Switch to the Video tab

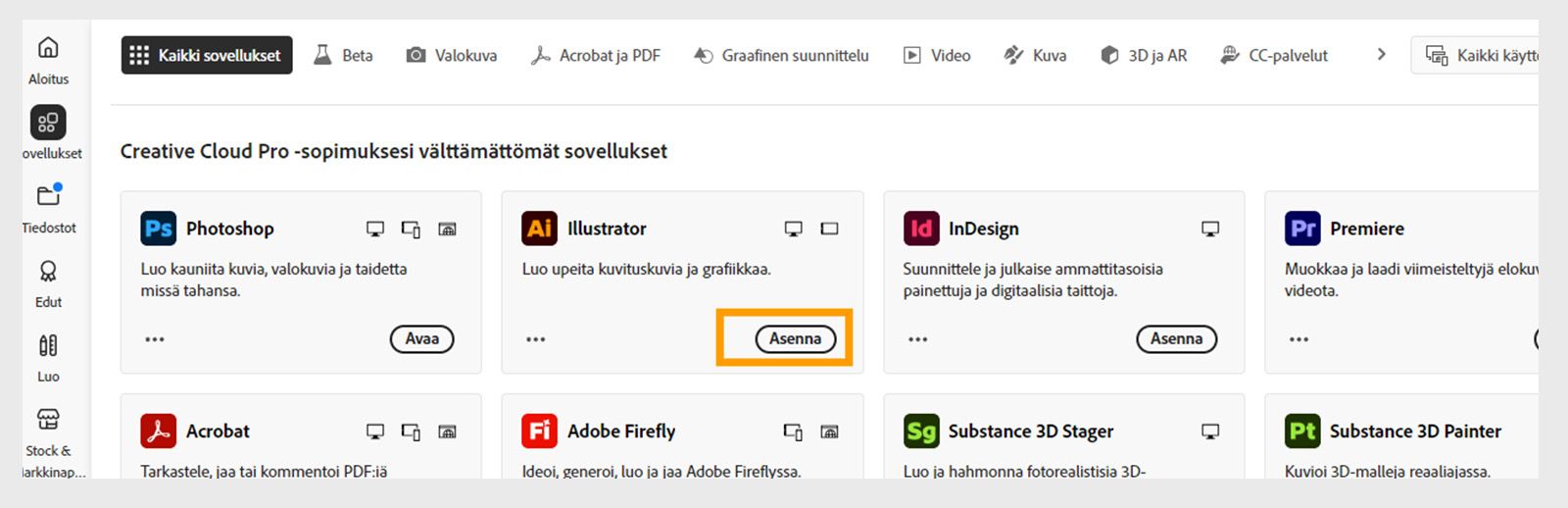[x=937, y=55]
